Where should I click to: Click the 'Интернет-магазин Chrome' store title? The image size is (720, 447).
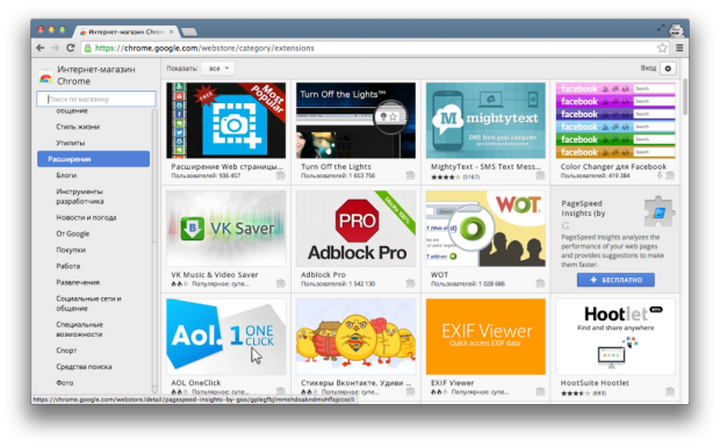click(96, 75)
